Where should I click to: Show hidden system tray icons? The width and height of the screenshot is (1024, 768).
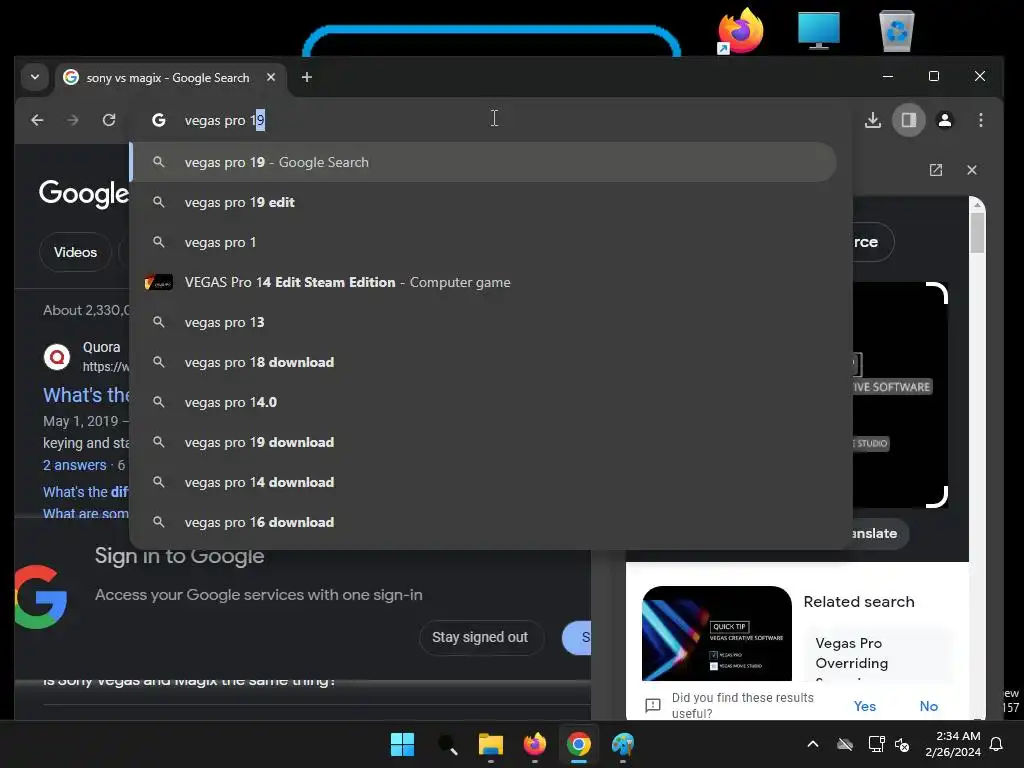pos(813,744)
